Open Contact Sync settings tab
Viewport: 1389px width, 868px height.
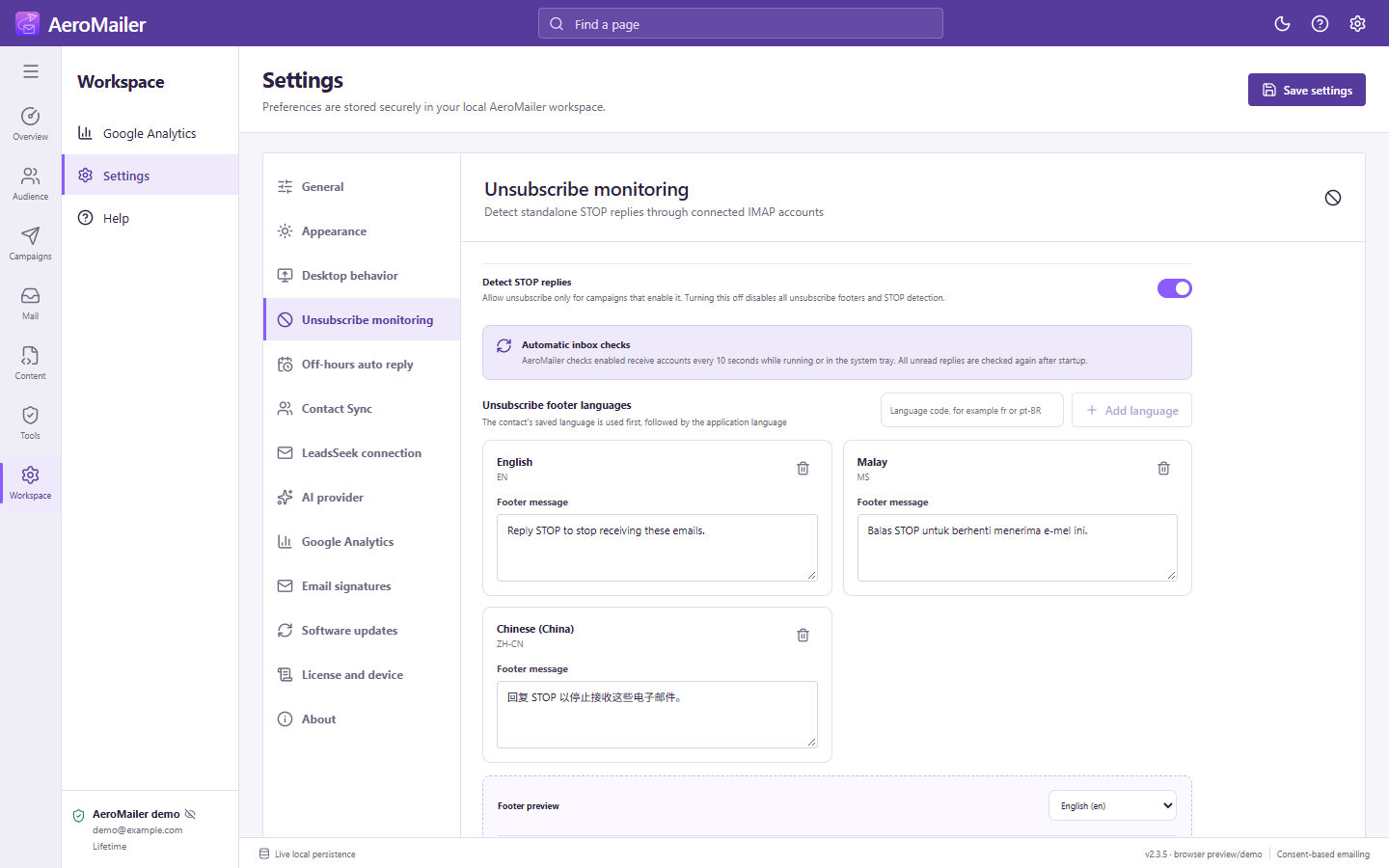coord(362,409)
